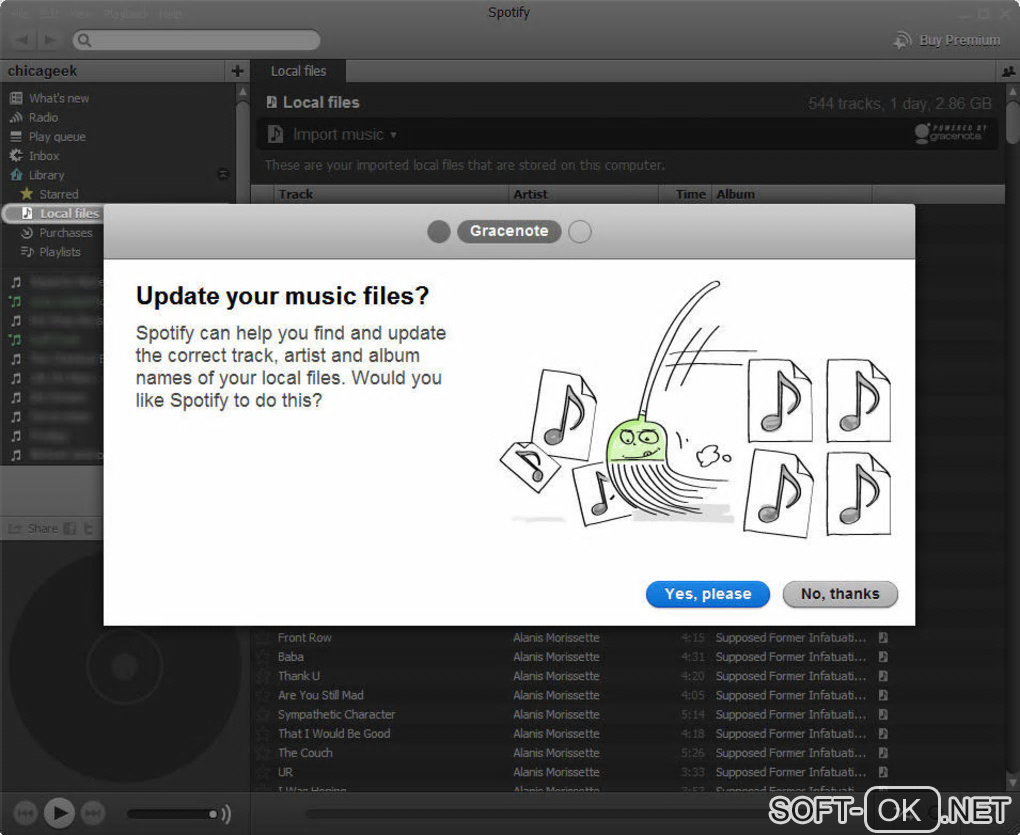Click the people sidebar icon top right
The image size is (1020, 835).
click(x=1008, y=72)
